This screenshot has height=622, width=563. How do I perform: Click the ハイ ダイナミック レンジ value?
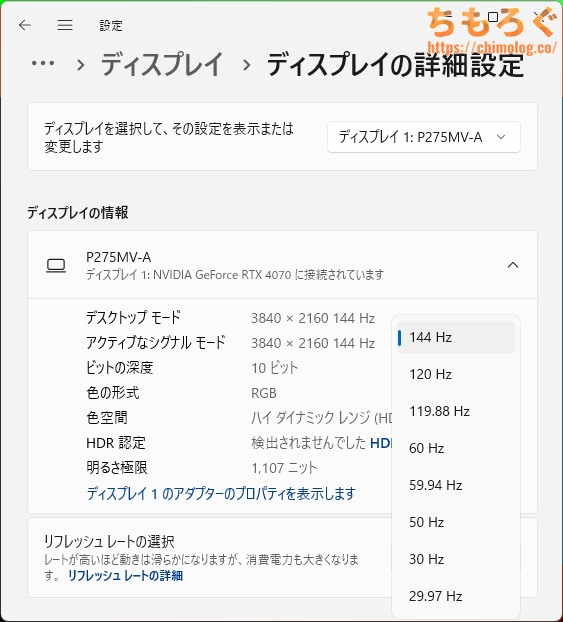(x=321, y=418)
